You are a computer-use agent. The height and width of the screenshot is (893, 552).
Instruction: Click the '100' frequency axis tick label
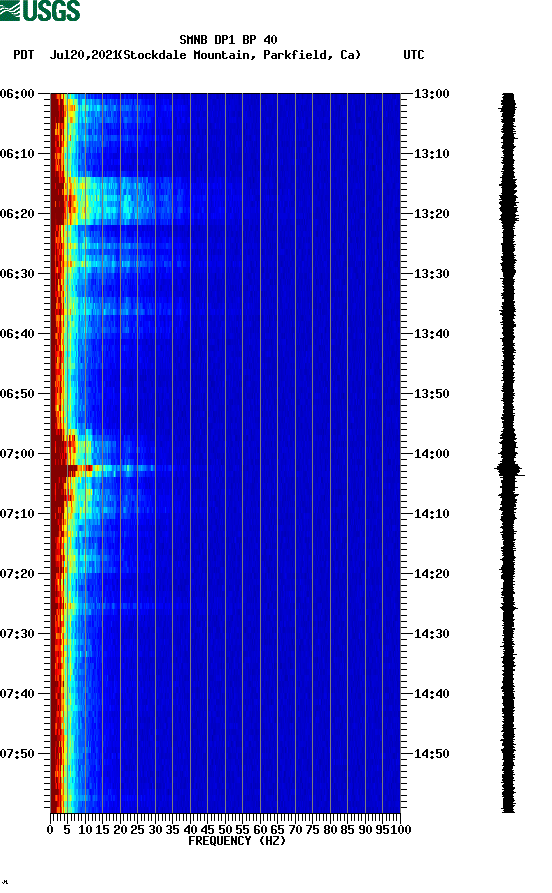[x=401, y=830]
